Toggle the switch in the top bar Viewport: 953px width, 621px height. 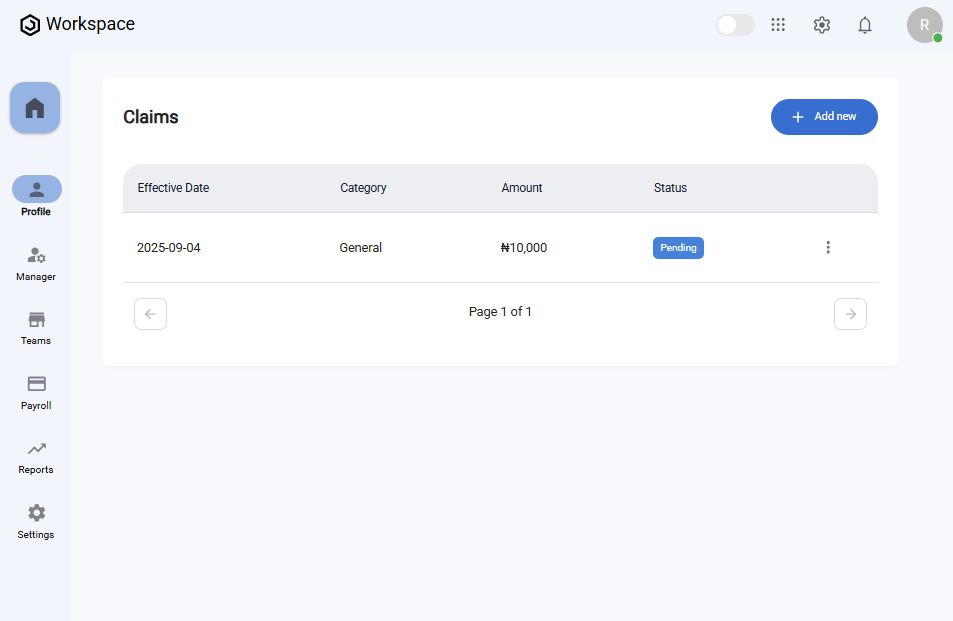[x=735, y=25]
